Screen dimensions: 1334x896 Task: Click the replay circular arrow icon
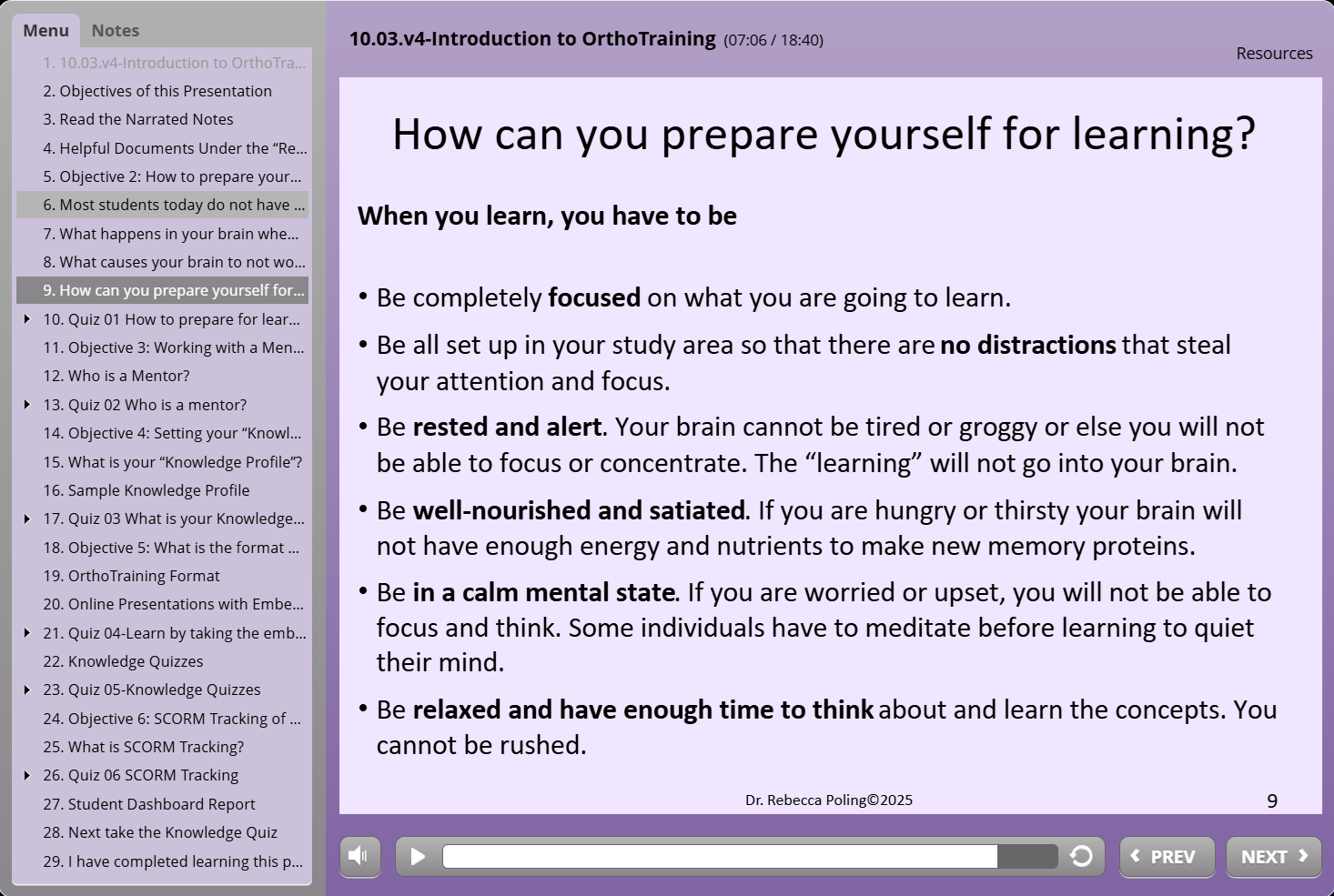[x=1081, y=856]
